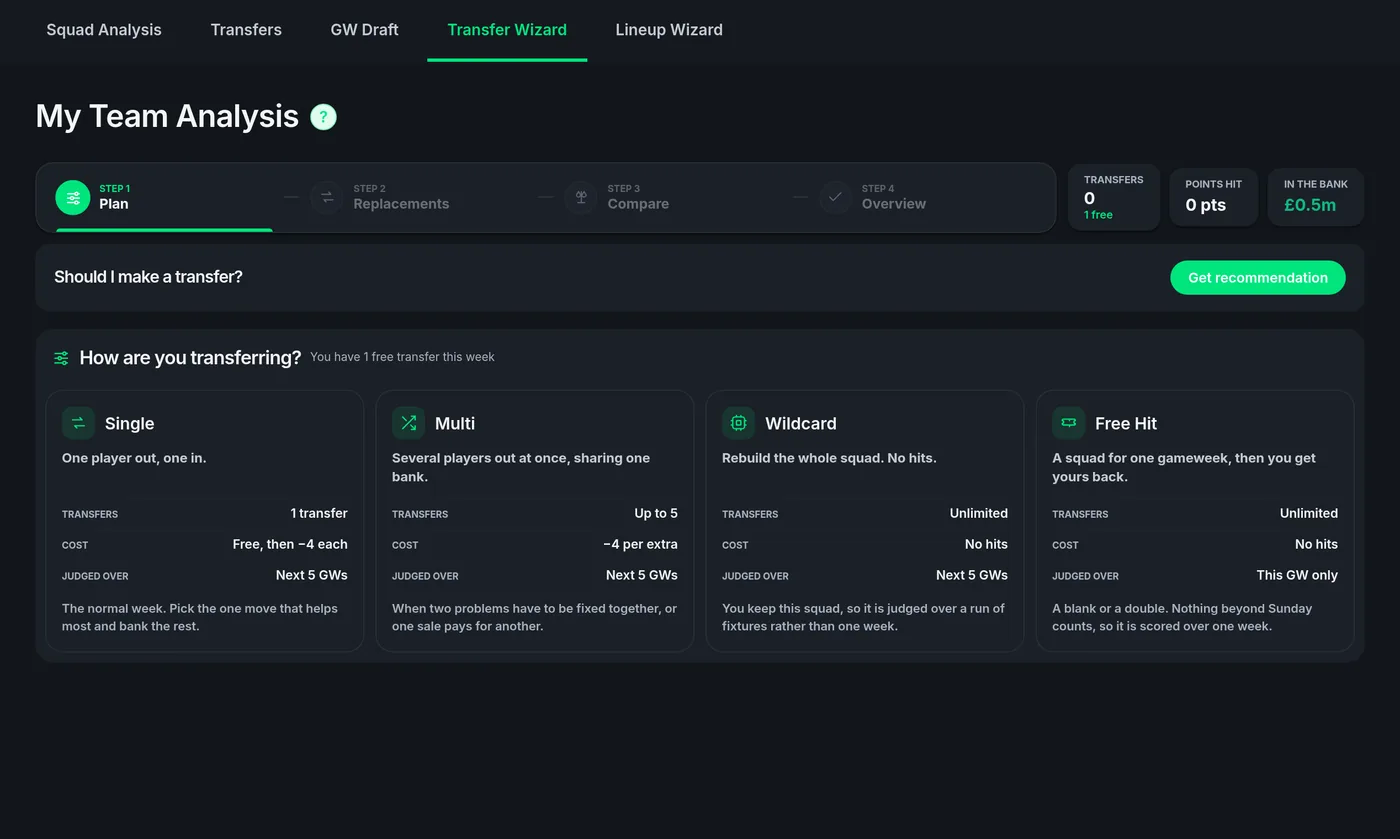The width and height of the screenshot is (1400, 839).
Task: Click the '−4 per extra' cost value
Action: [640, 544]
